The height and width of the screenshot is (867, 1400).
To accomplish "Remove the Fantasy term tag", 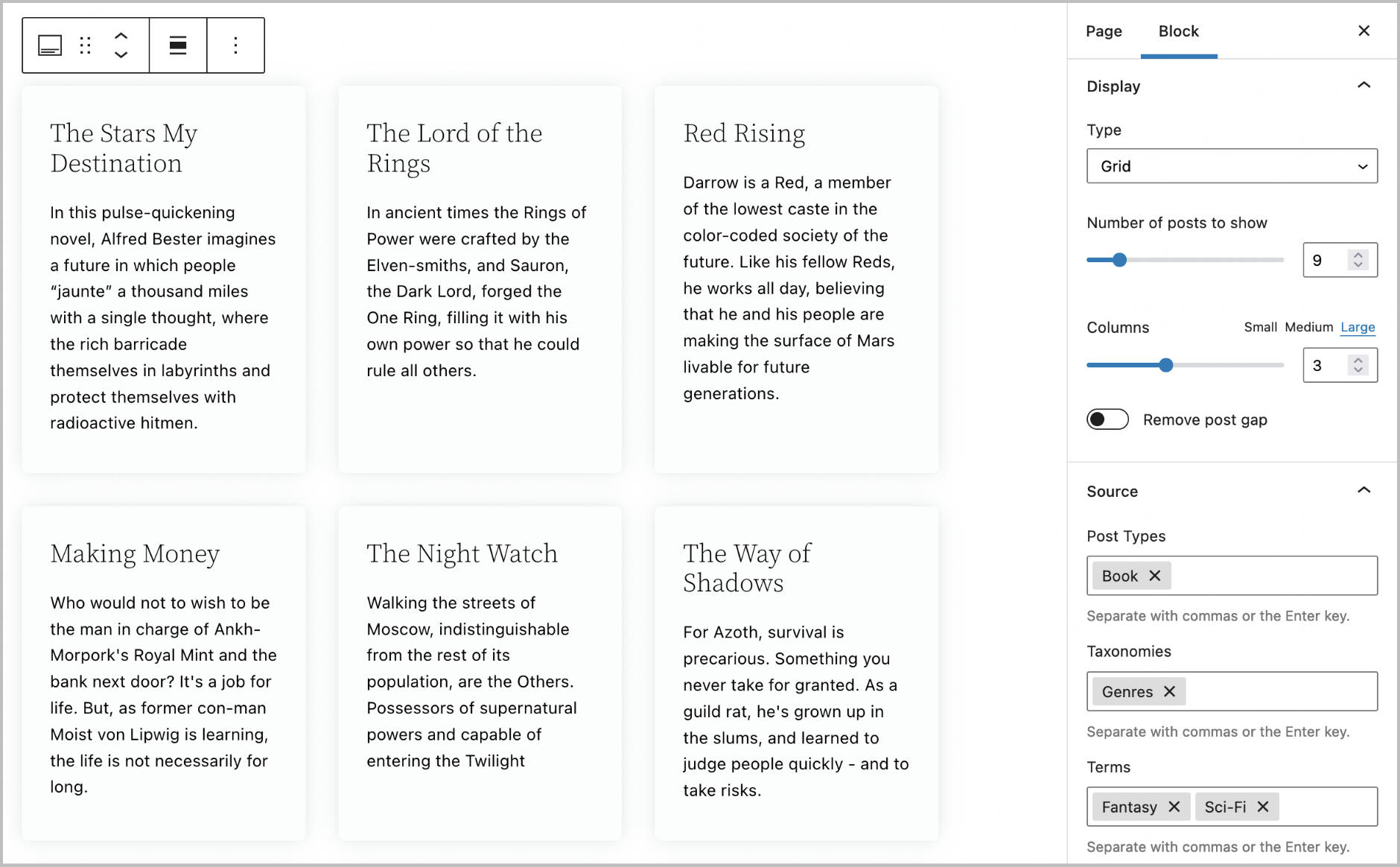I will [x=1174, y=807].
